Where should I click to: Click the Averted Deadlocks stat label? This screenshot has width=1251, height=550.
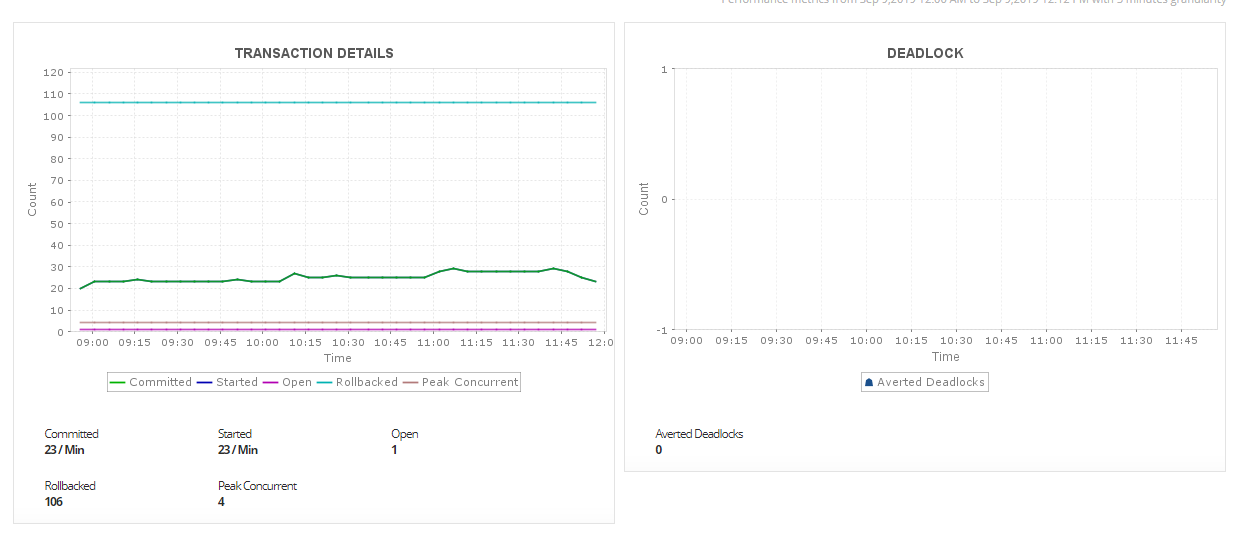coord(699,434)
